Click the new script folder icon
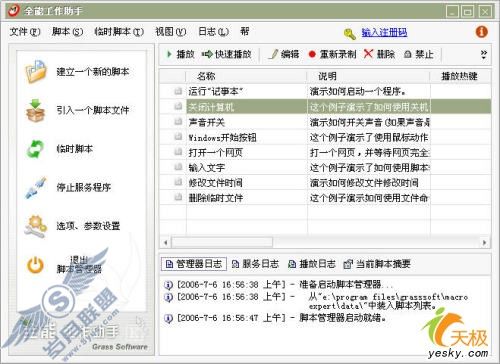The image size is (500, 364). coord(36,71)
